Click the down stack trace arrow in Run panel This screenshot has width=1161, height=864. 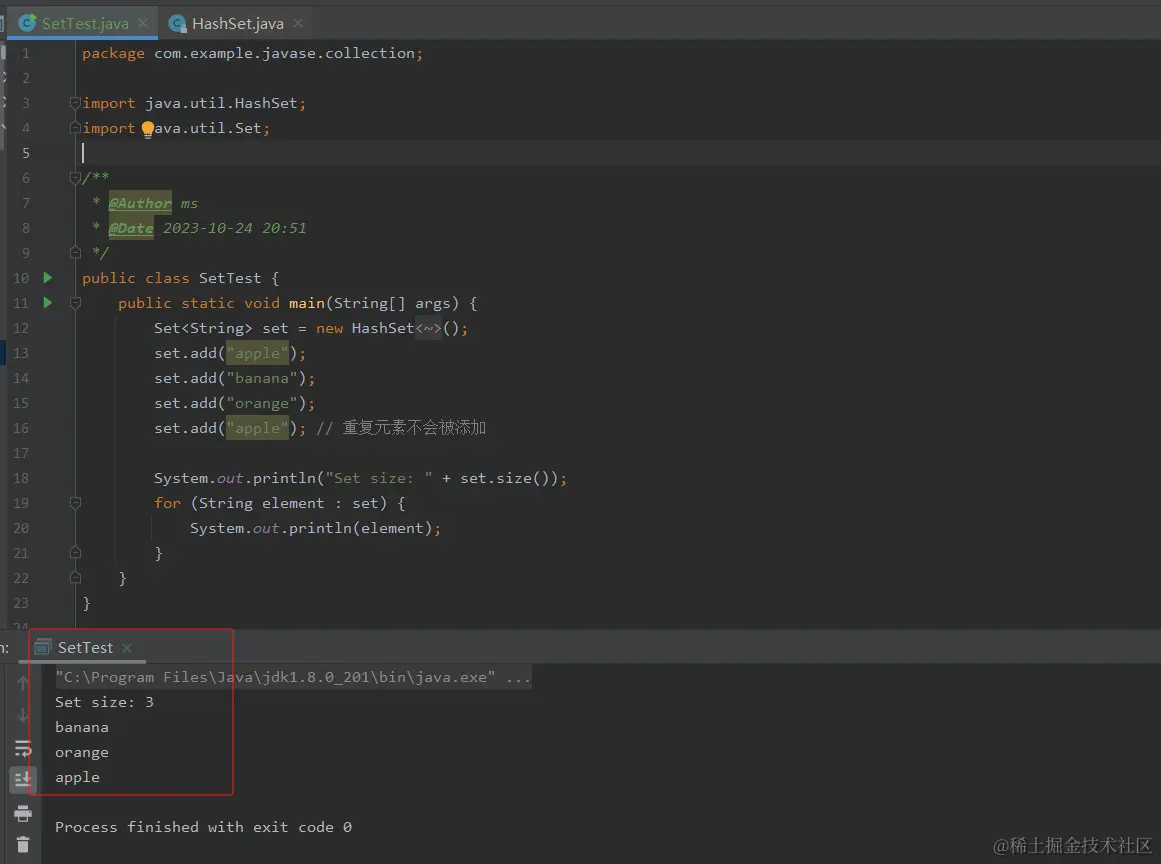[23, 714]
